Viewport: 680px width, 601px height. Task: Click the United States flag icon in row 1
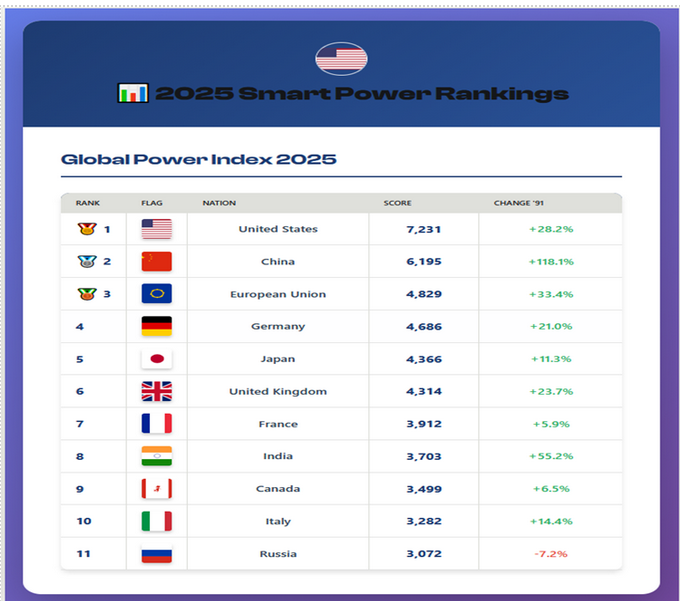[156, 229]
